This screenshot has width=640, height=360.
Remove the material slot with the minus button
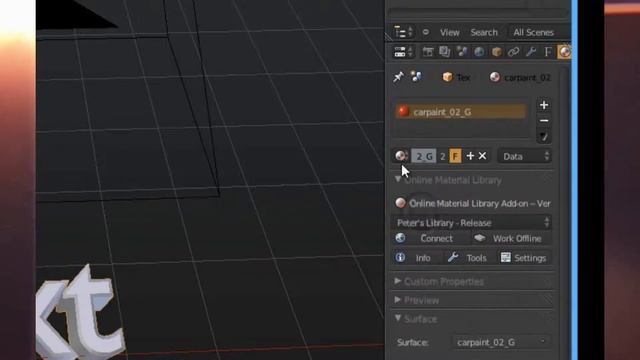544,120
